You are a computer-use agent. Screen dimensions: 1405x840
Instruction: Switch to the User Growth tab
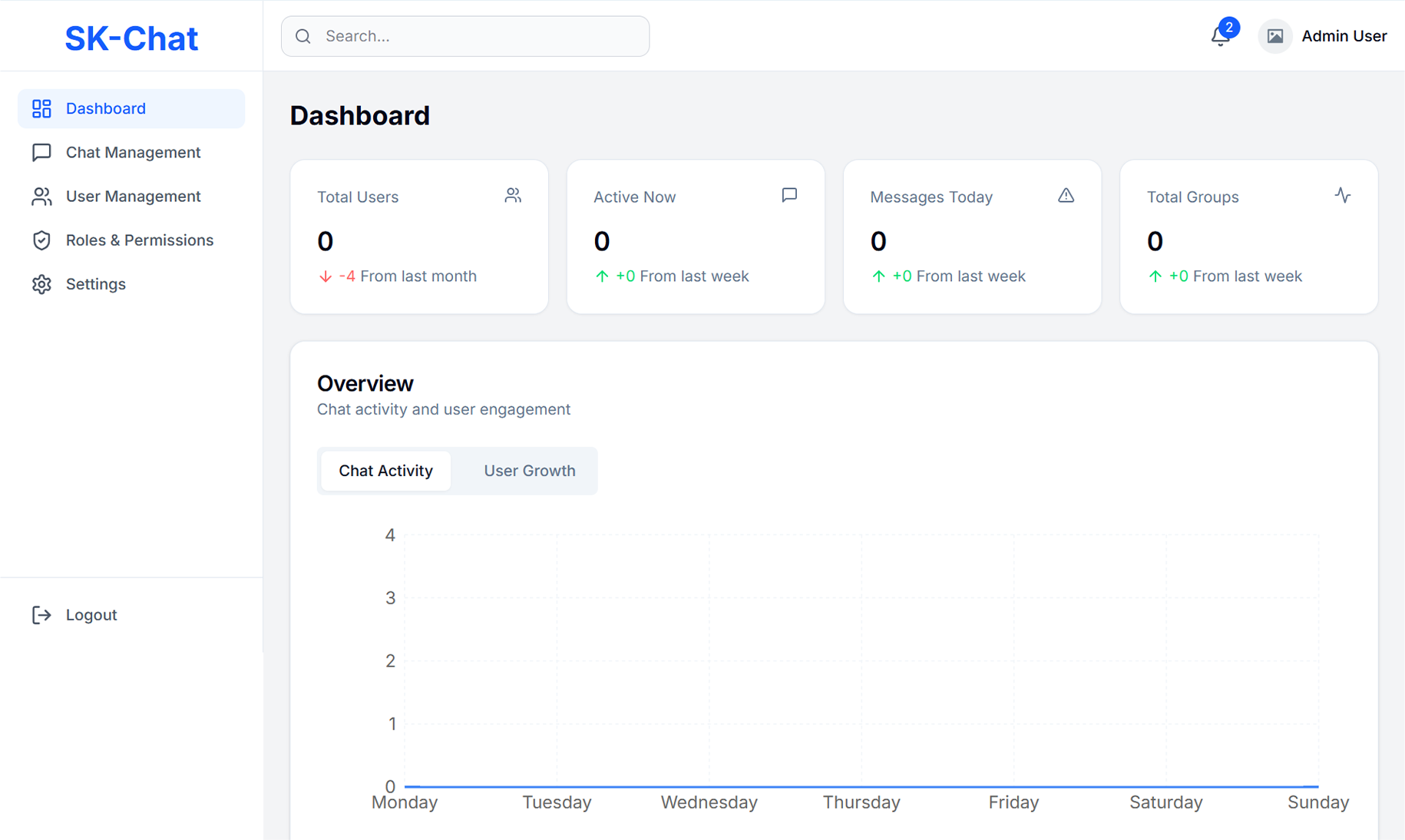529,471
